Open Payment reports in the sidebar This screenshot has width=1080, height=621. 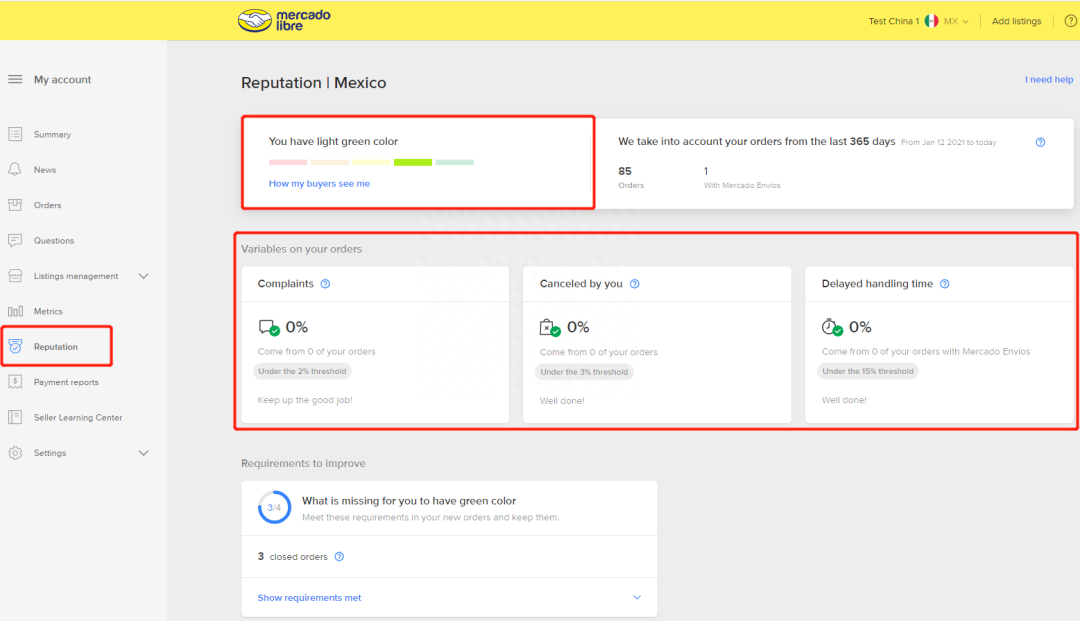(66, 382)
